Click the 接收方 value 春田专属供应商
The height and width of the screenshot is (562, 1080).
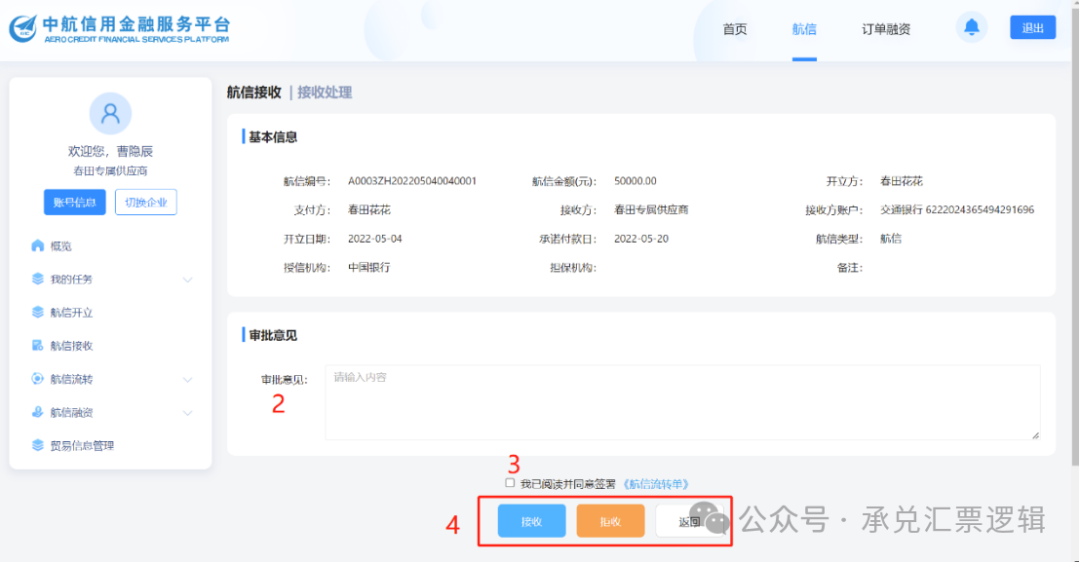[x=651, y=210]
